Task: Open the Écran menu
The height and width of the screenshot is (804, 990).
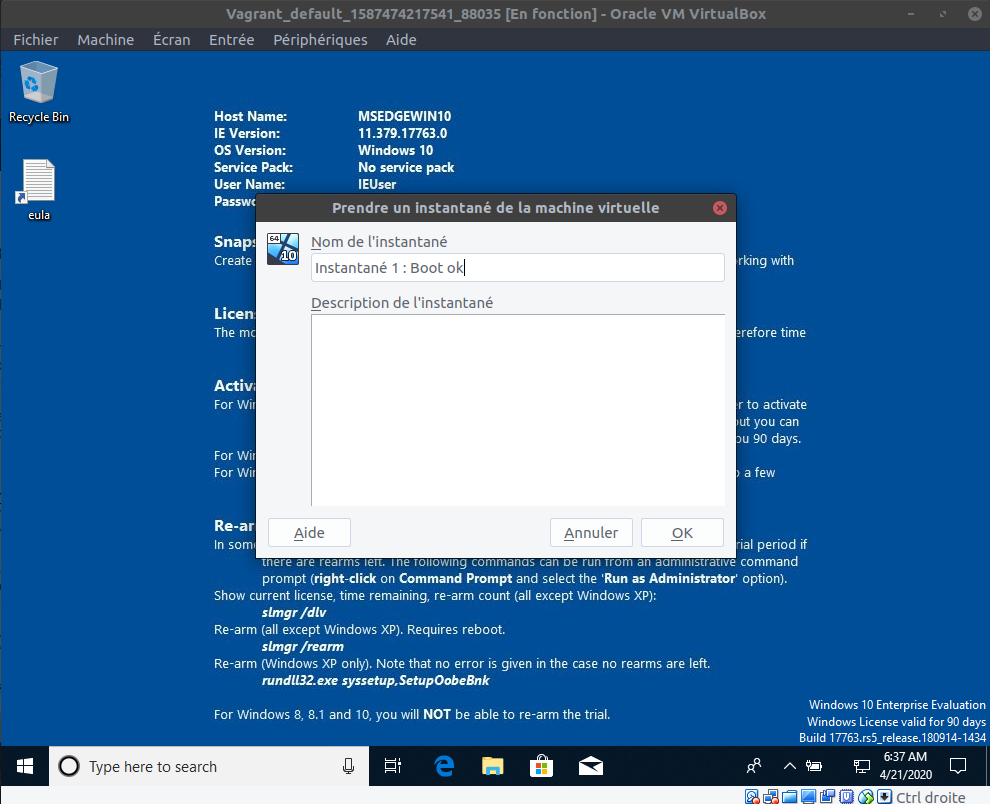Action: (x=171, y=40)
